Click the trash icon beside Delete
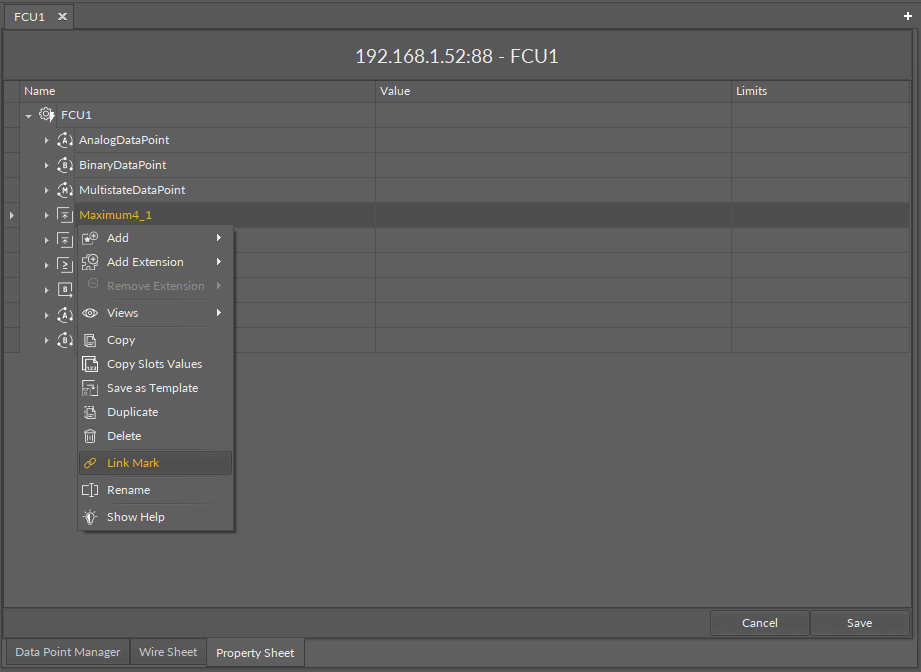 point(90,436)
